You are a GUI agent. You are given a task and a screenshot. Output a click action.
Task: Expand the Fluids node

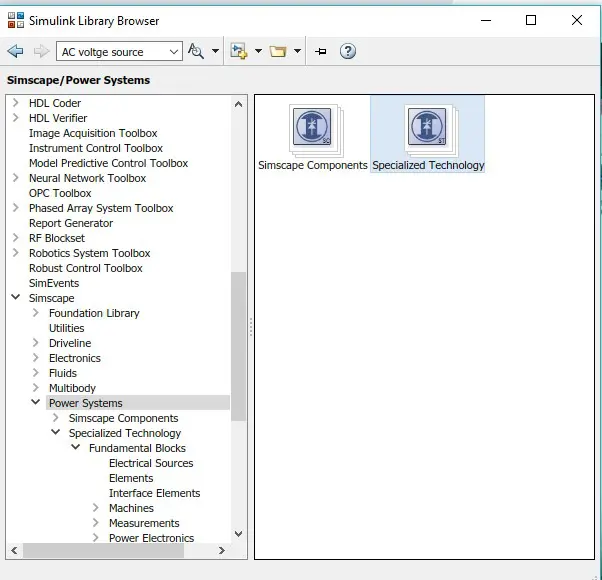(35, 372)
